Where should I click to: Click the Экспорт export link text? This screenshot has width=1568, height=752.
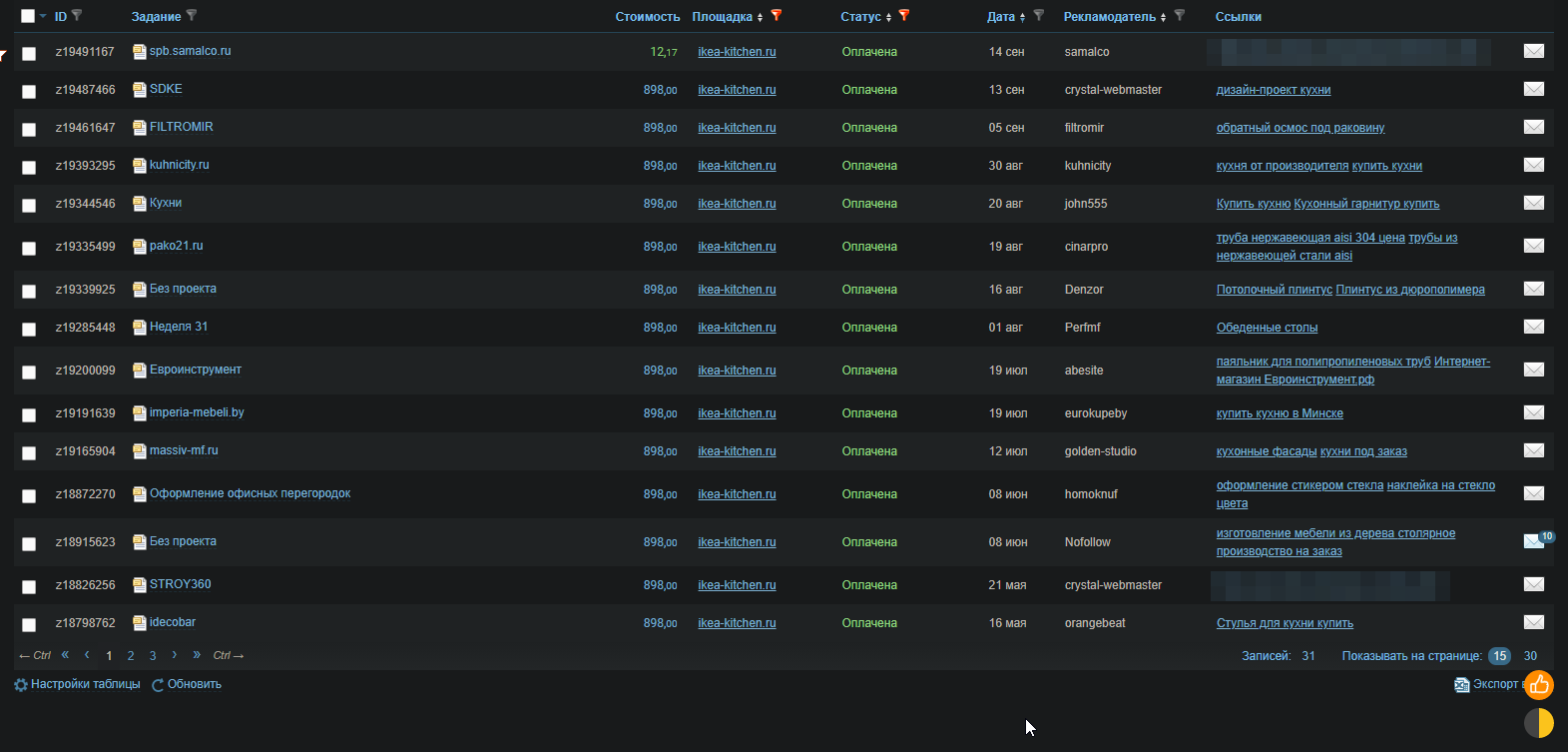(x=1496, y=684)
